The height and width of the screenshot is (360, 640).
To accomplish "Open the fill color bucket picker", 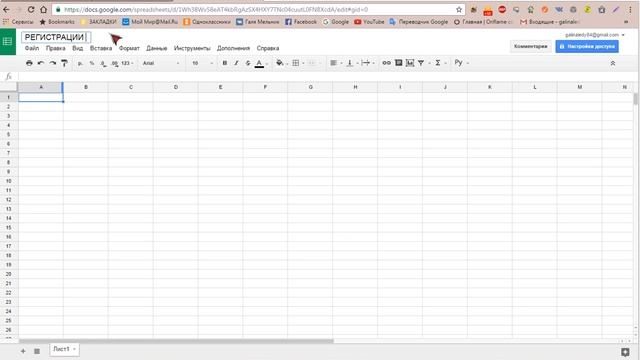I will (280, 63).
